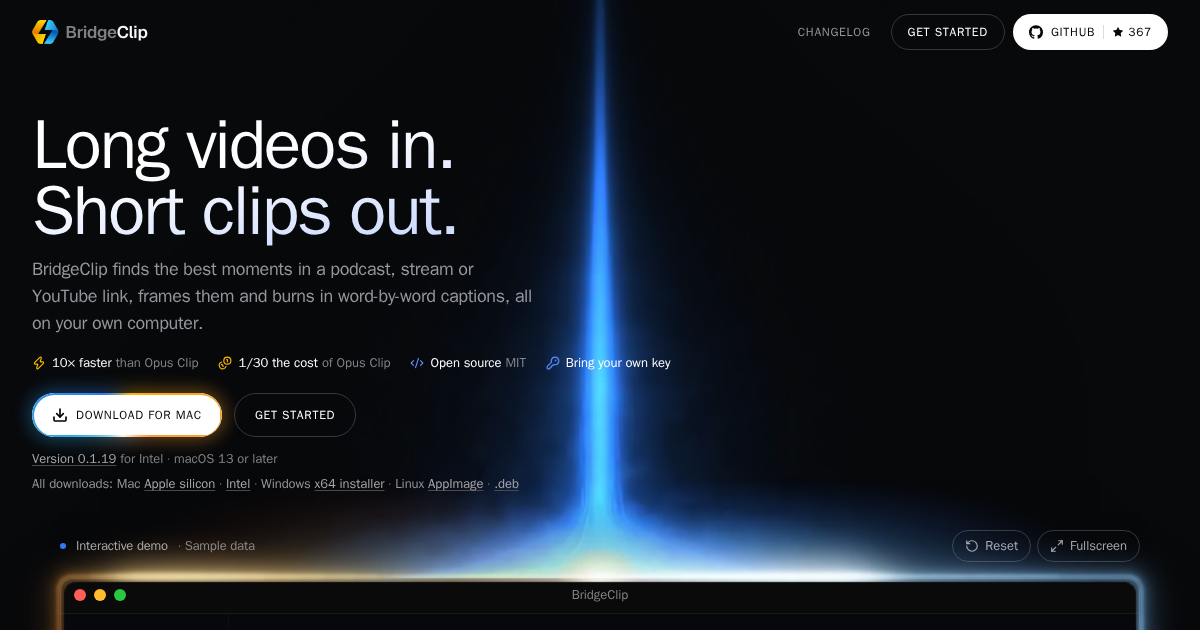Download the Linux .deb package

click(506, 484)
